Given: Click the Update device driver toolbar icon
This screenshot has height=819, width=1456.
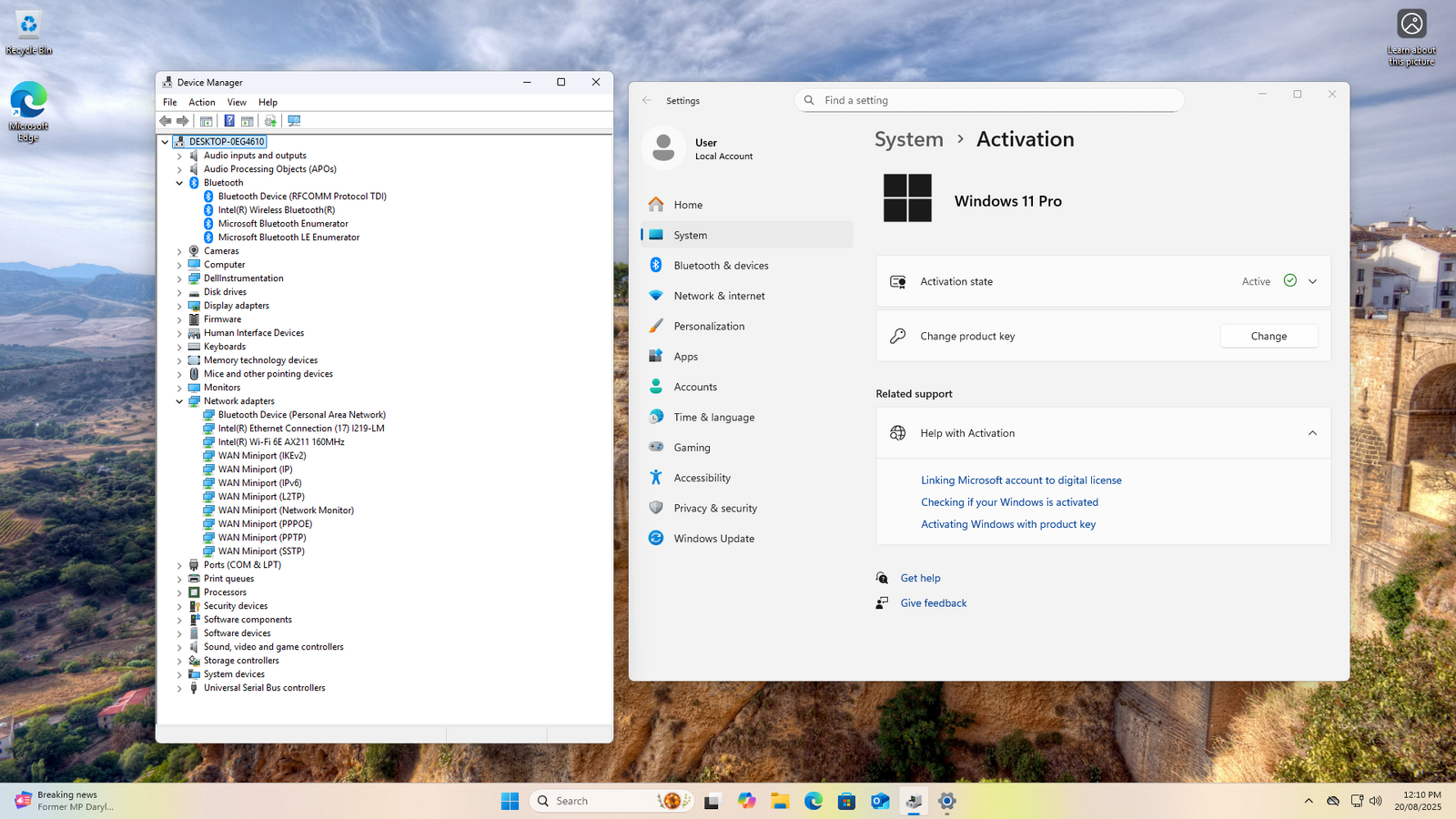Looking at the screenshot, I should [270, 121].
